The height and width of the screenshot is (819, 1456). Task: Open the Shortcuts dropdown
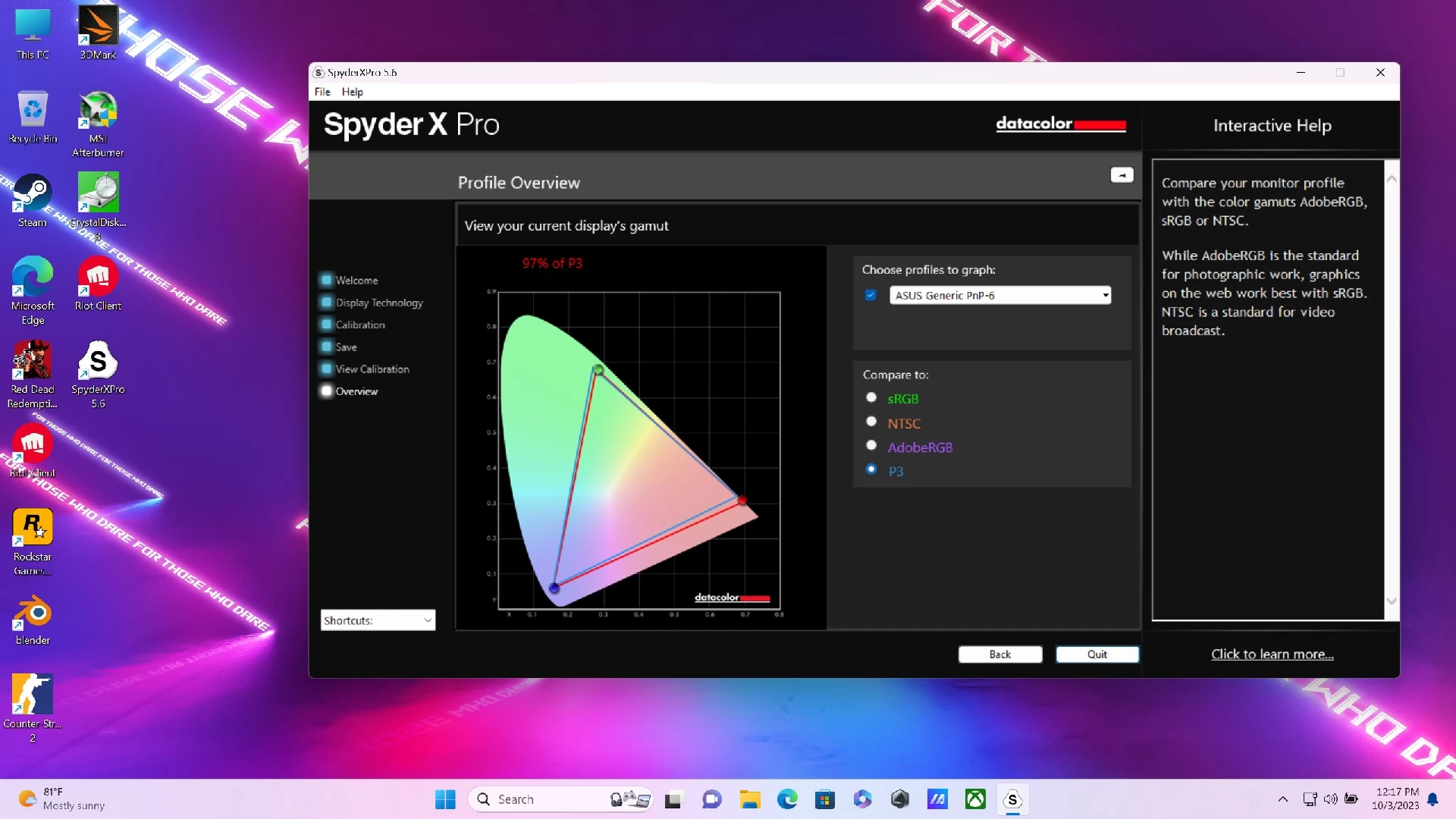[x=378, y=620]
